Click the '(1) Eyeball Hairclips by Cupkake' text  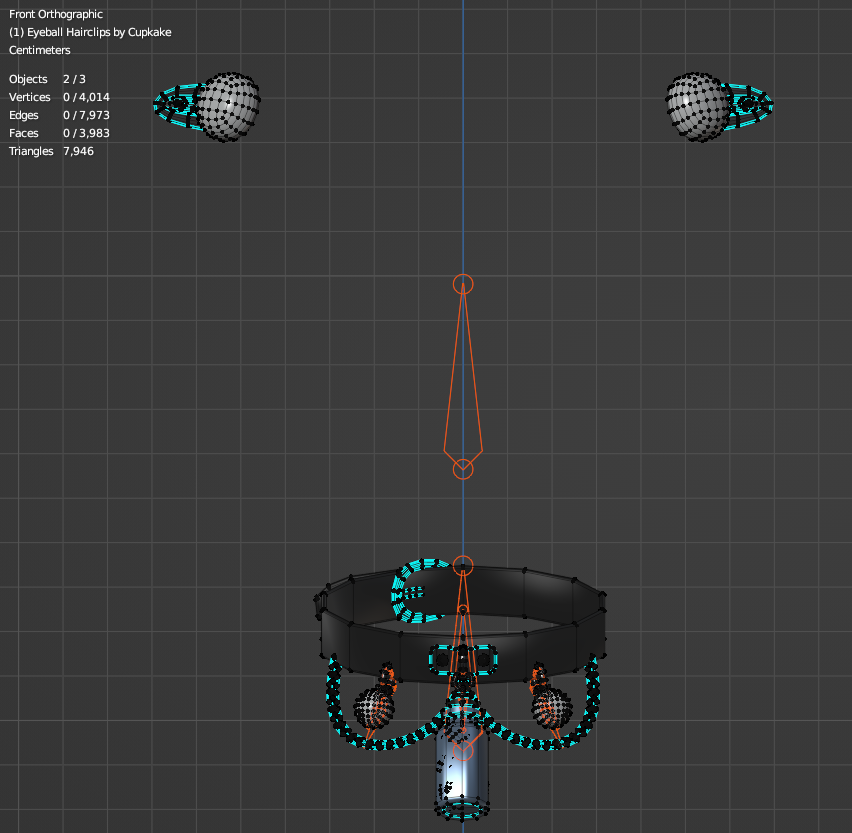[90, 32]
